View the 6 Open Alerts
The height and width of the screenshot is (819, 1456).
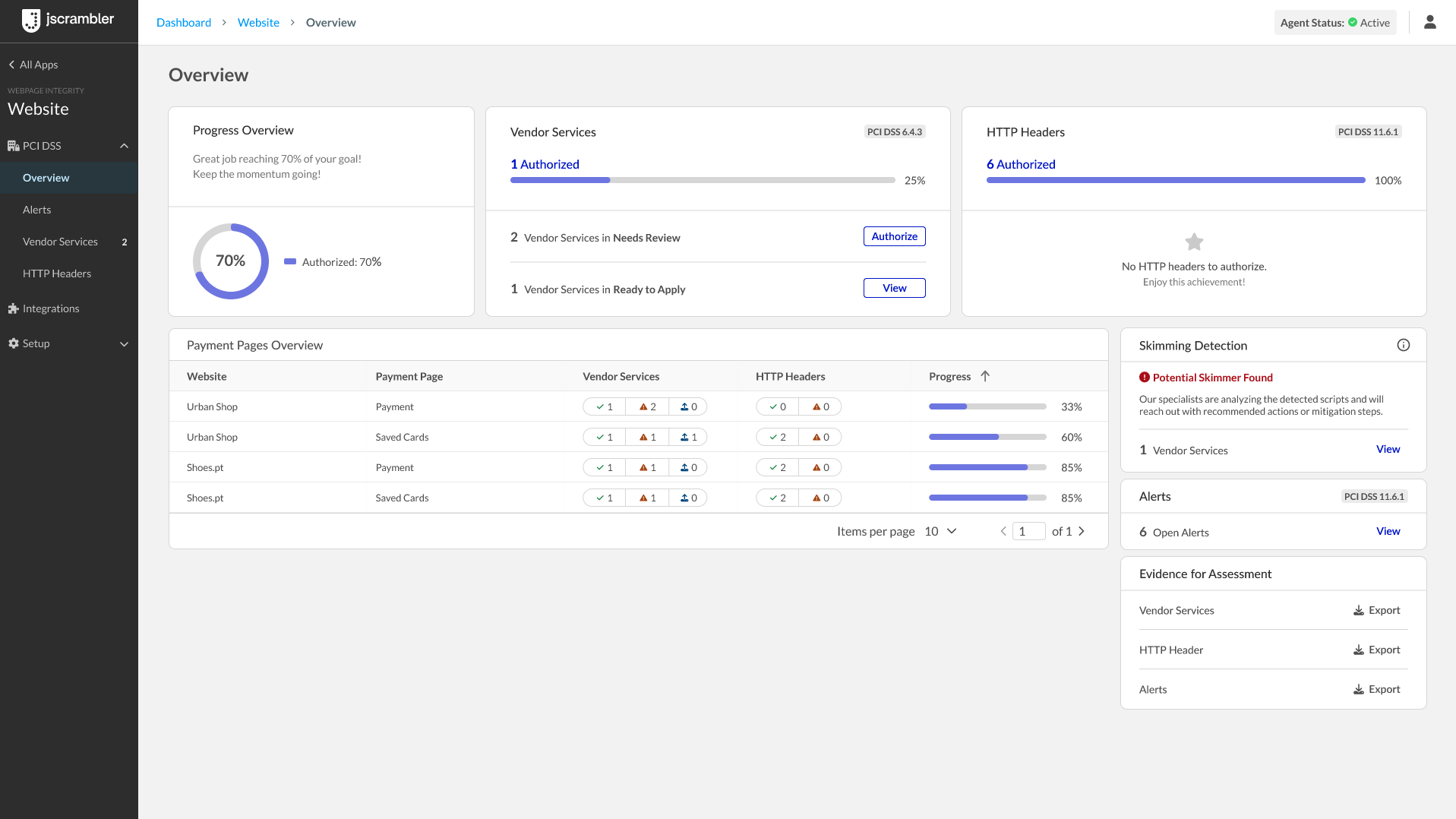pos(1388,532)
